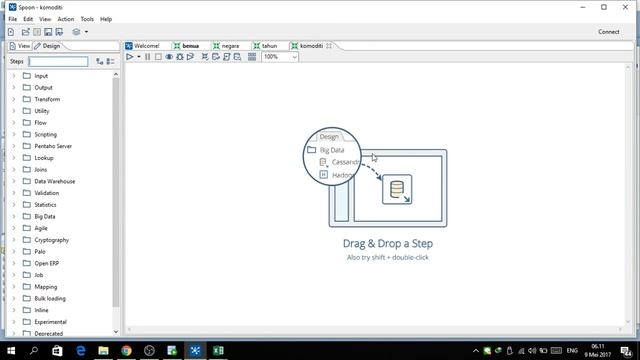Expand the Utility folder
This screenshot has width=640, height=360.
[14, 111]
